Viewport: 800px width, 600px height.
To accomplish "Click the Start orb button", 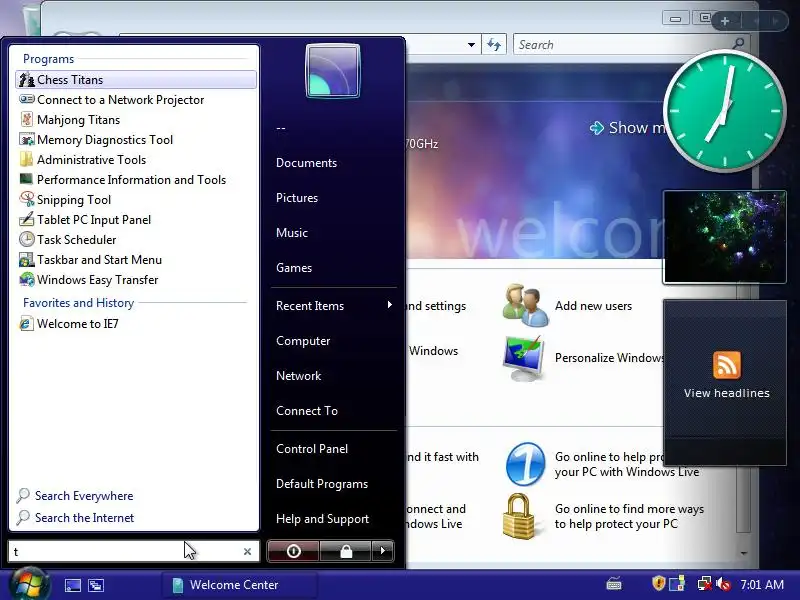I will [30, 583].
